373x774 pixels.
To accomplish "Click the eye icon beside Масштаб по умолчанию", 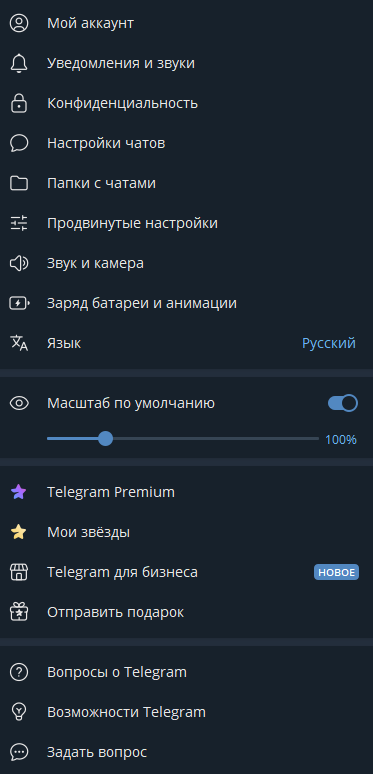I will tap(19, 403).
